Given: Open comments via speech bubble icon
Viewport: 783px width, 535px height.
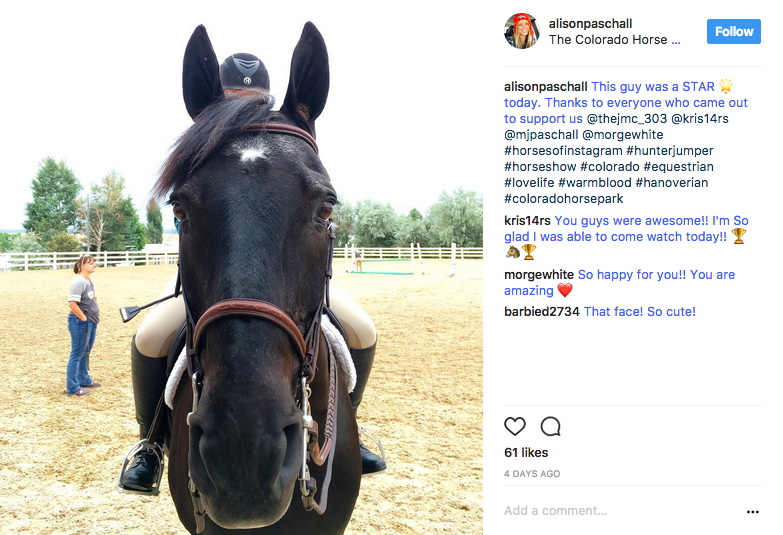Looking at the screenshot, I should [x=550, y=427].
